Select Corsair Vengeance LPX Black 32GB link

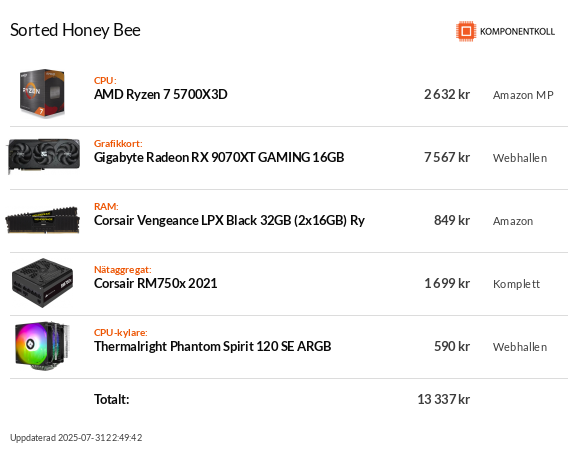229,220
